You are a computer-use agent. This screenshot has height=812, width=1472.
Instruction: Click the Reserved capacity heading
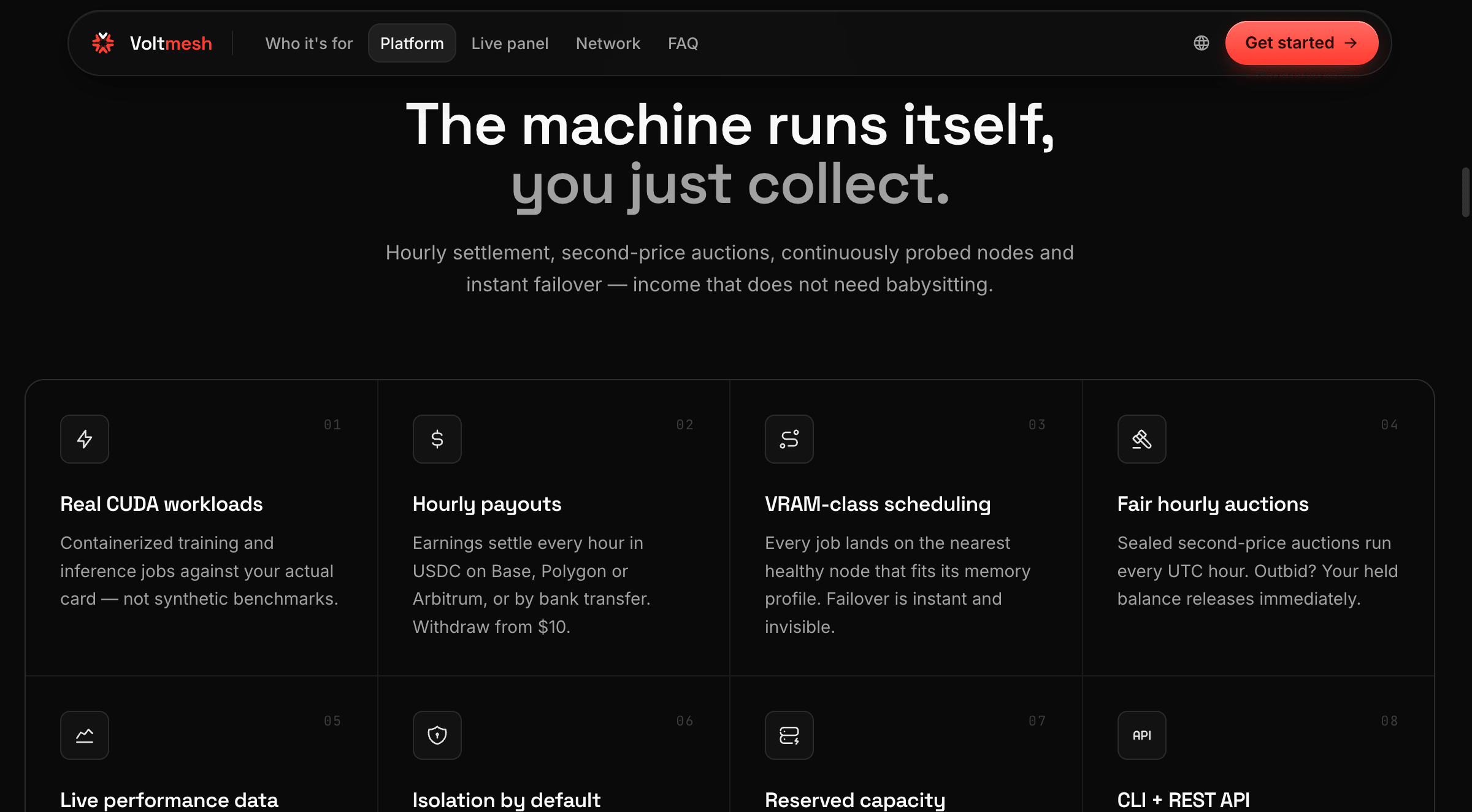855,800
